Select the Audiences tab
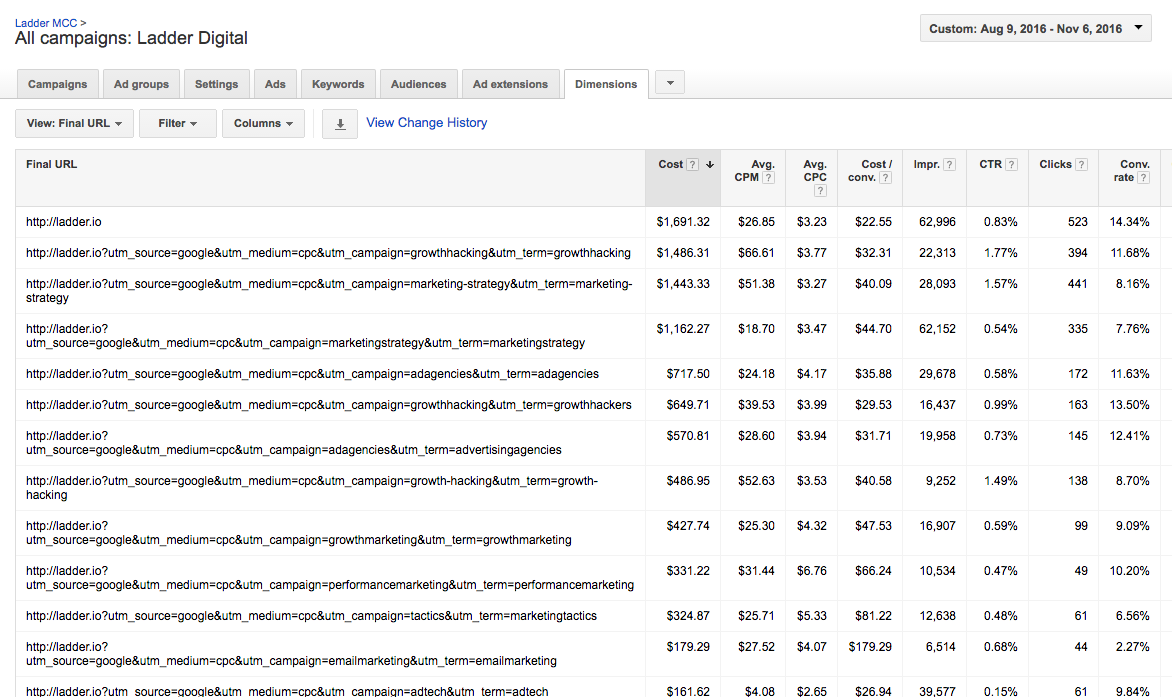The height and width of the screenshot is (697, 1172). [x=418, y=84]
